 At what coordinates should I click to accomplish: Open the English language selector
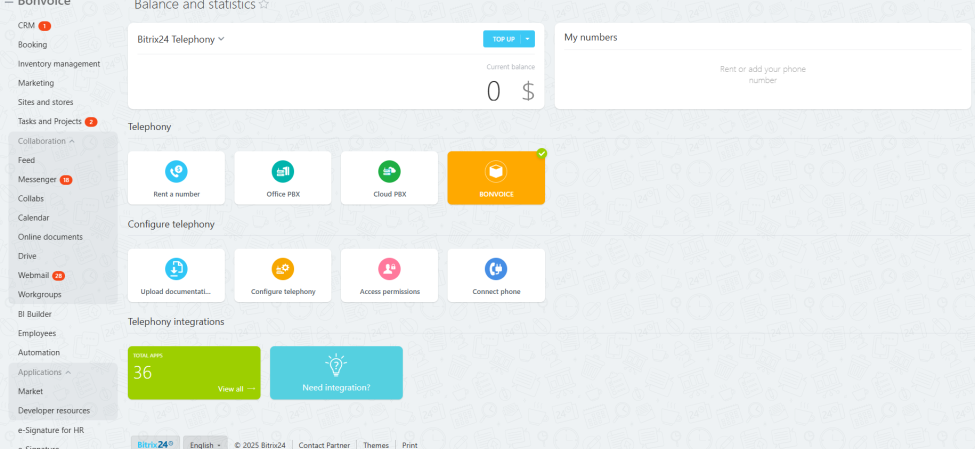(205, 445)
